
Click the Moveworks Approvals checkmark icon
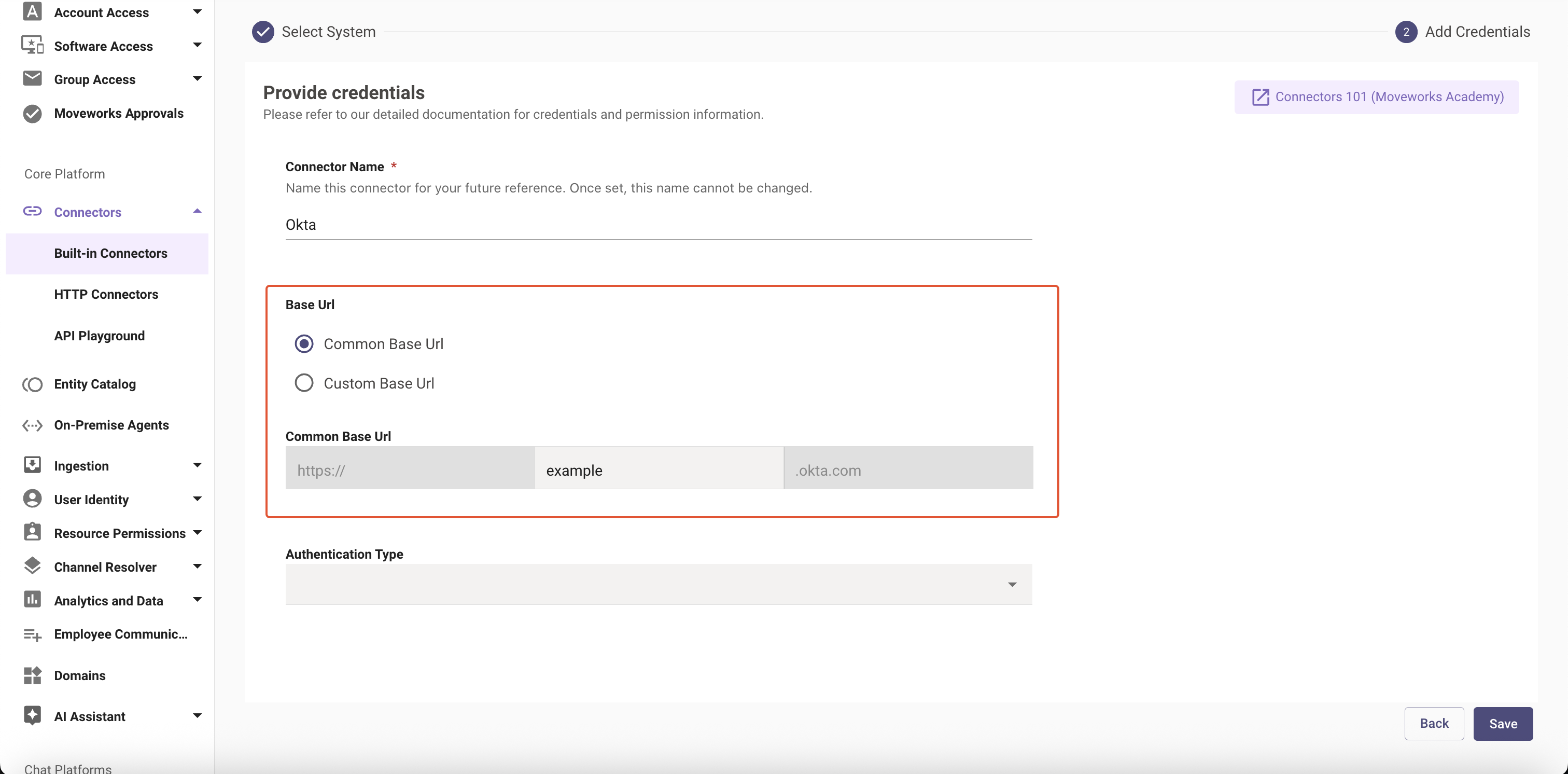[x=32, y=113]
